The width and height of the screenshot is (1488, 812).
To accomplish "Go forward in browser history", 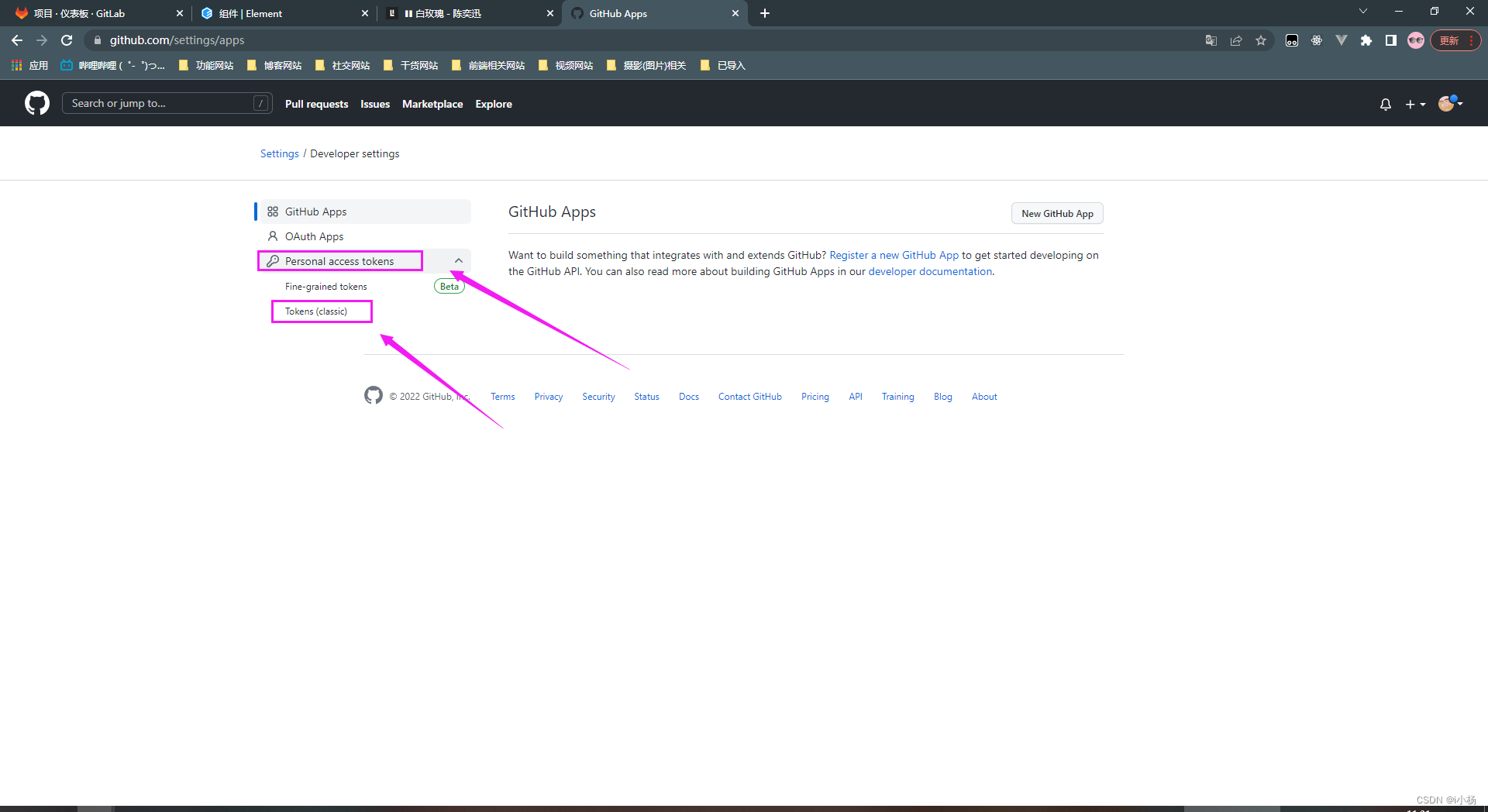I will pyautogui.click(x=42, y=40).
